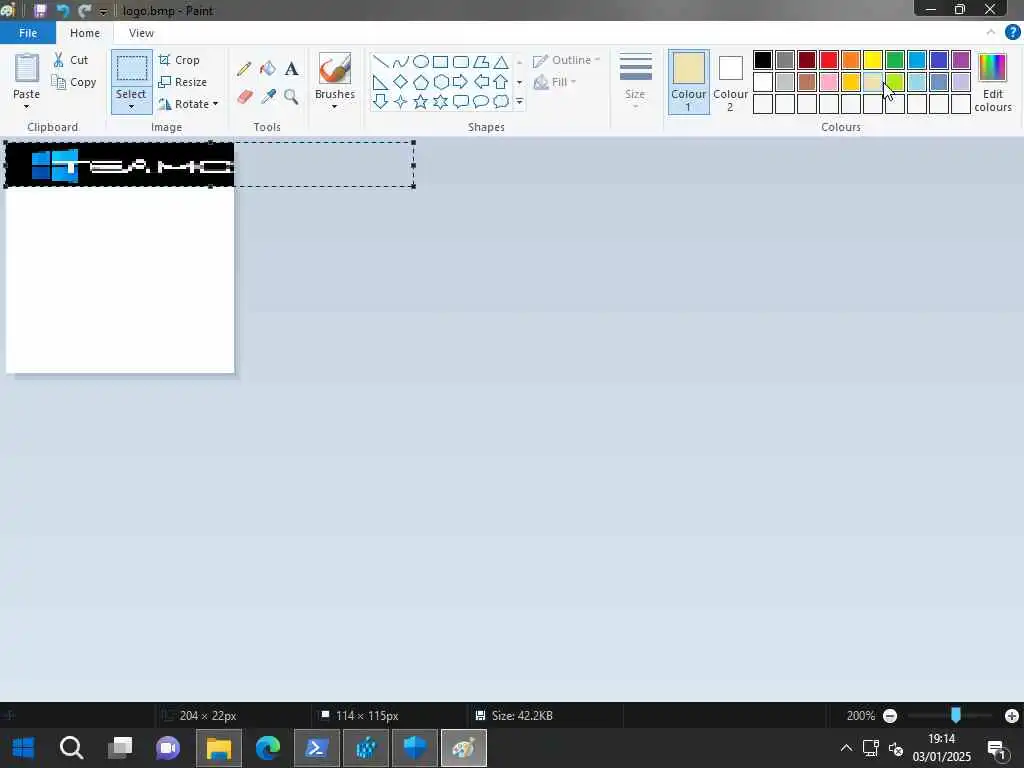This screenshot has height=768, width=1024.
Task: Crop the image to selection
Action: tap(179, 59)
